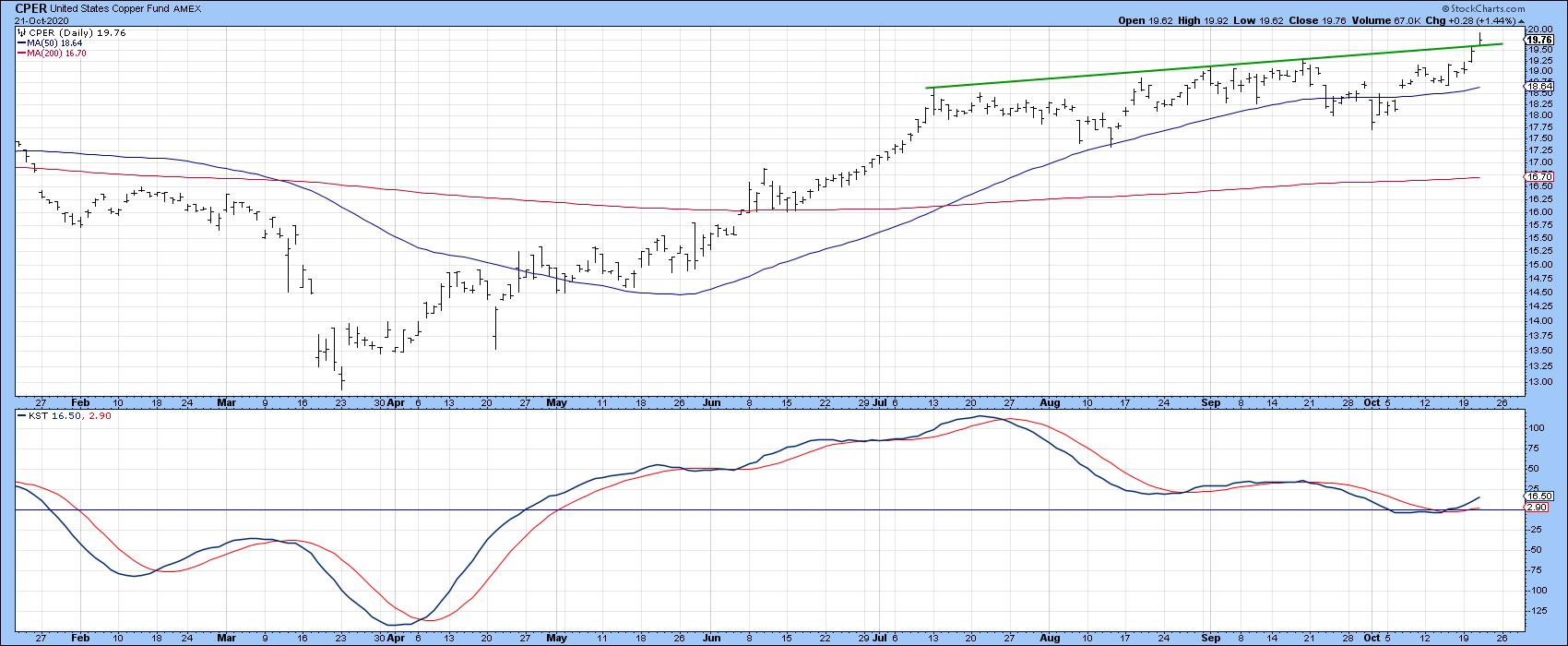Click the 16.70 red axis value tag

coord(1538,176)
